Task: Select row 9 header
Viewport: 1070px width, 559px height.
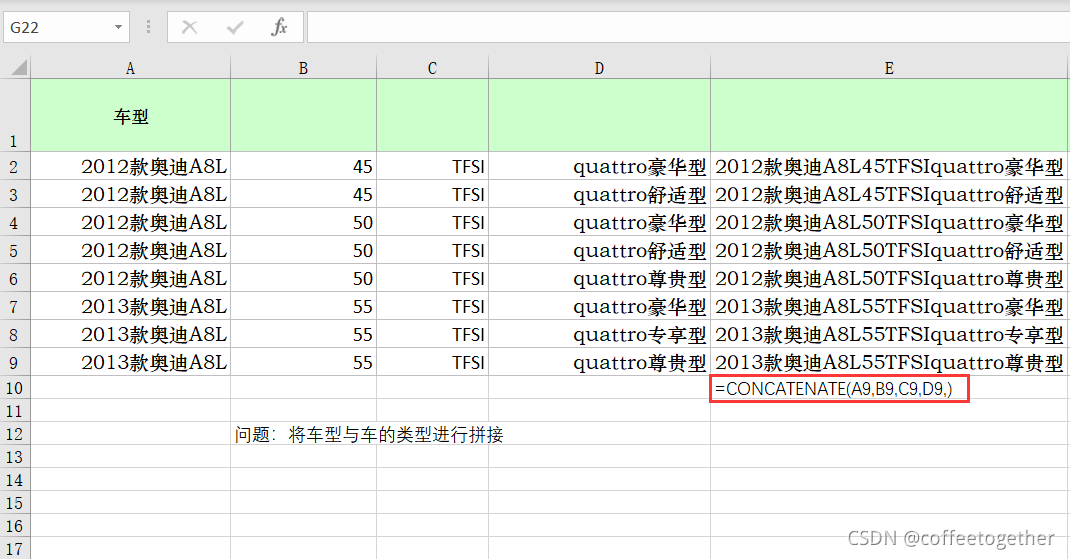Action: tap(15, 362)
